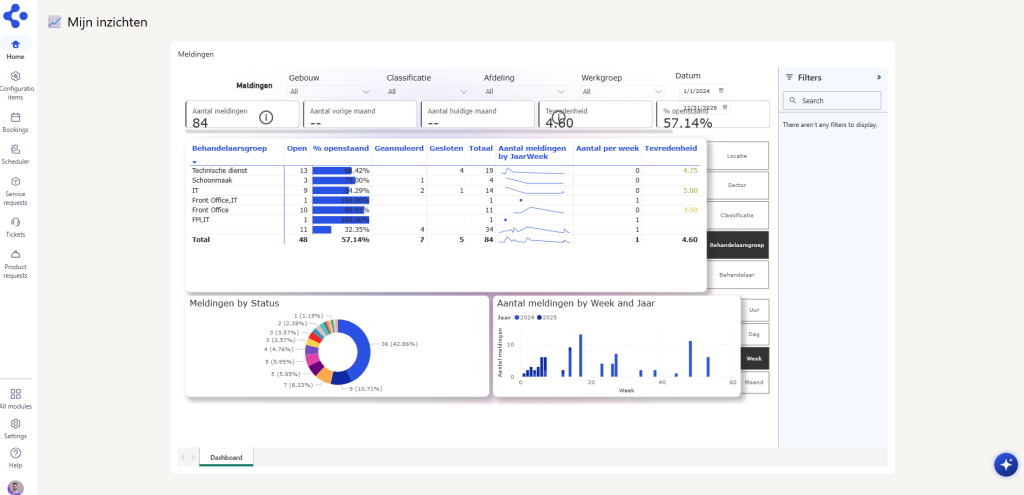The image size is (1024, 495).
Task: Click the AI assistant sparkle button
Action: (x=1004, y=464)
